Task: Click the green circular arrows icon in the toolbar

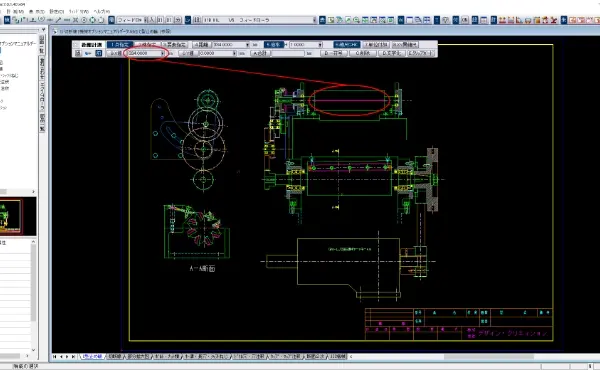Action: [x=92, y=20]
